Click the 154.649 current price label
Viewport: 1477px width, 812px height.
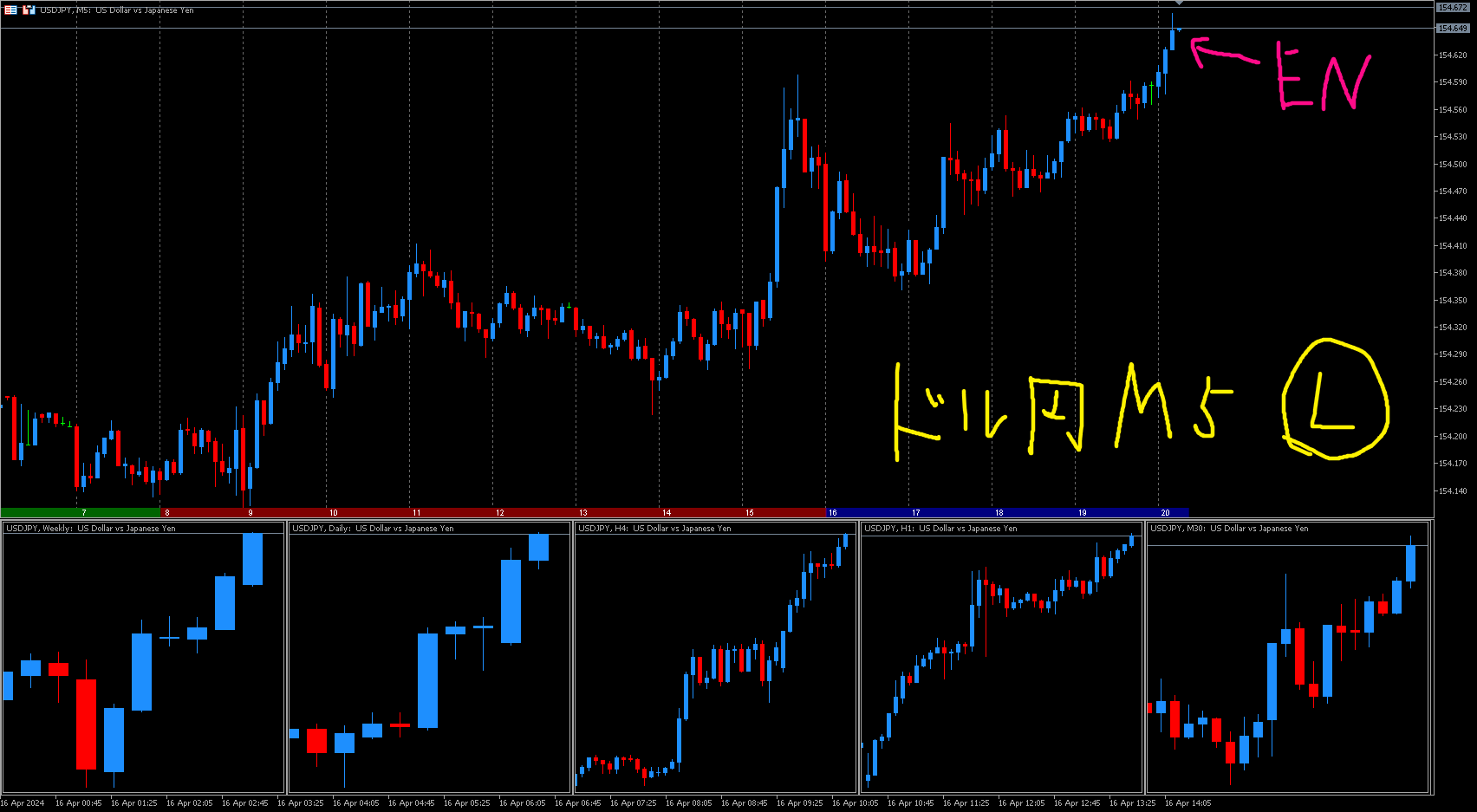[1453, 29]
